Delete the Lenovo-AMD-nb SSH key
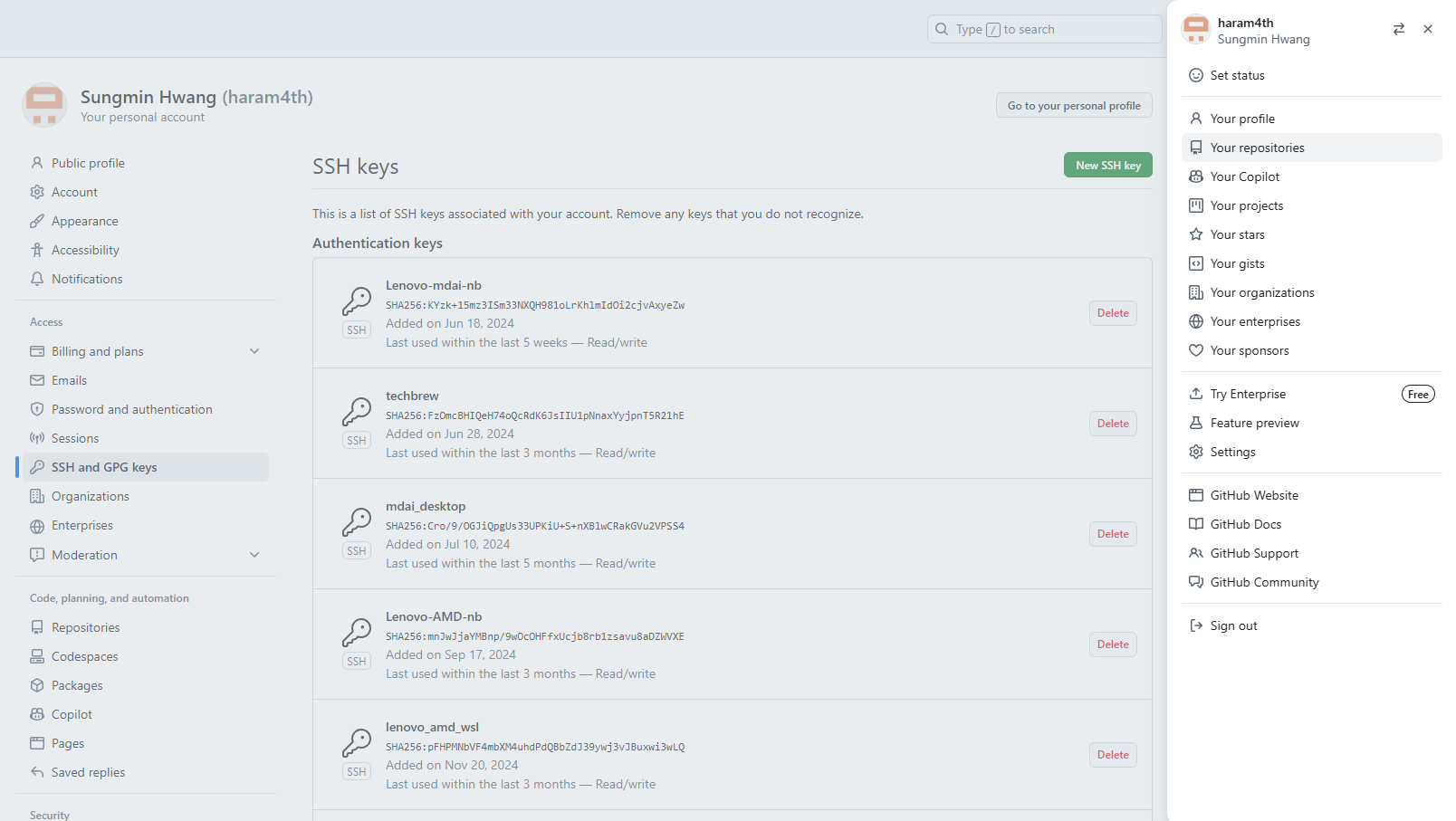The image size is (1456, 821). (x=1113, y=644)
